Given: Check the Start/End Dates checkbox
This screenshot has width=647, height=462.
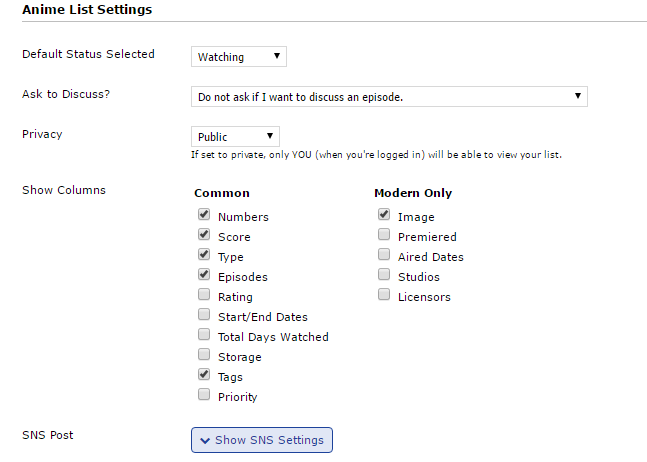Looking at the screenshot, I should 204,315.
